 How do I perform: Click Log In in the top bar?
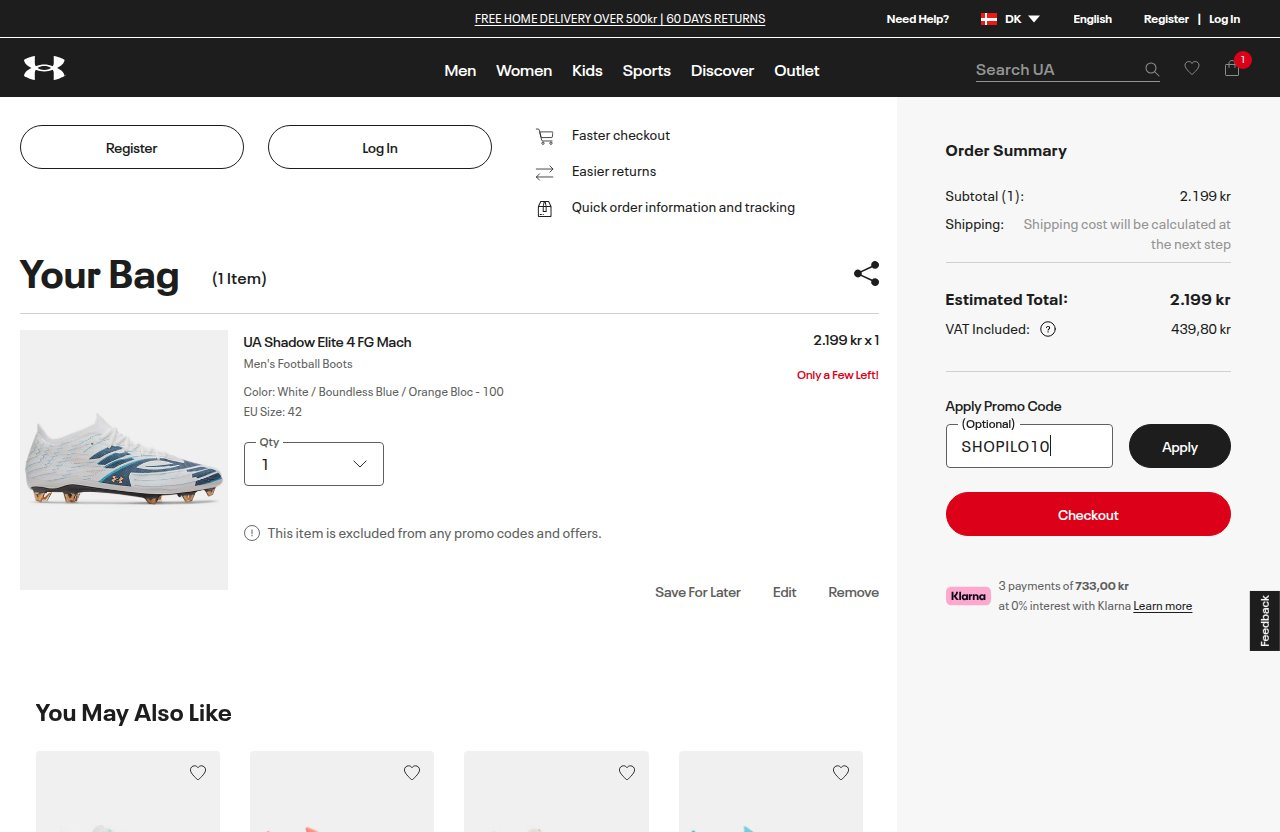pyautogui.click(x=1225, y=19)
